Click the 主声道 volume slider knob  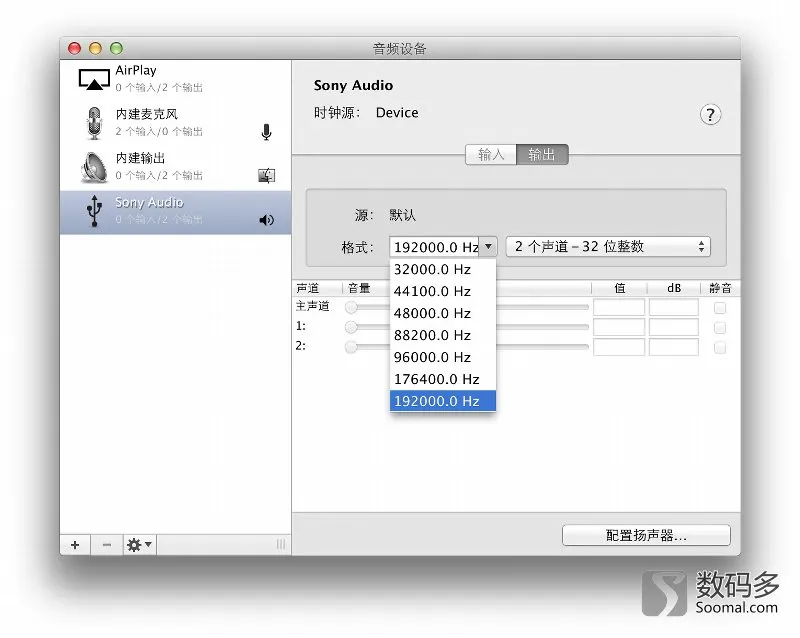351,307
